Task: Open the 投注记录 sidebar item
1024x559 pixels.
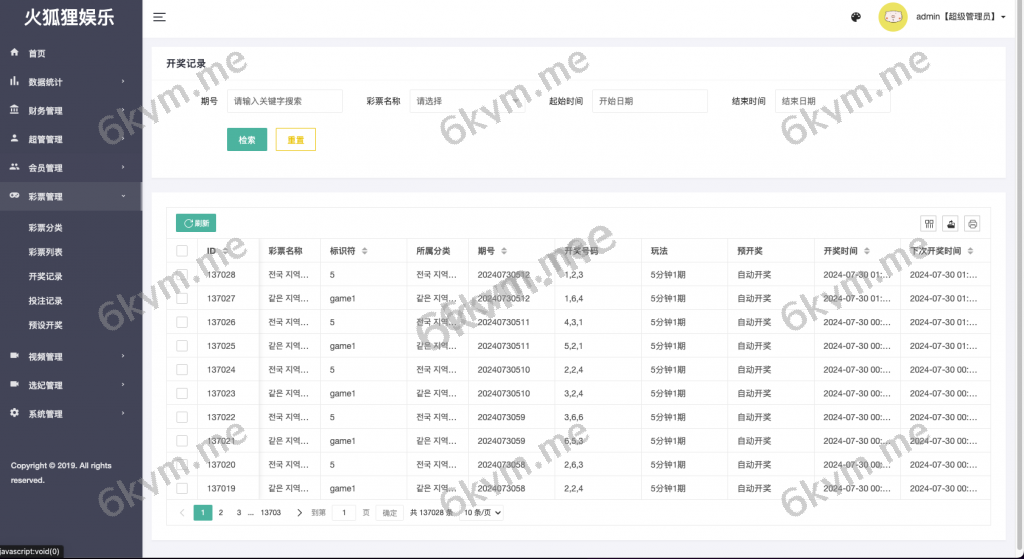Action: point(46,301)
